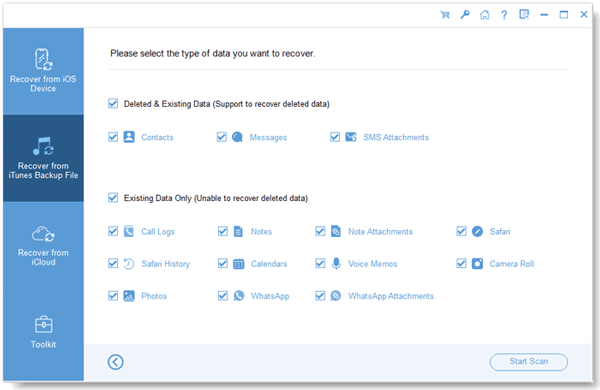The height and width of the screenshot is (390, 600).
Task: Click the Photos picture icon
Action: coord(129,296)
